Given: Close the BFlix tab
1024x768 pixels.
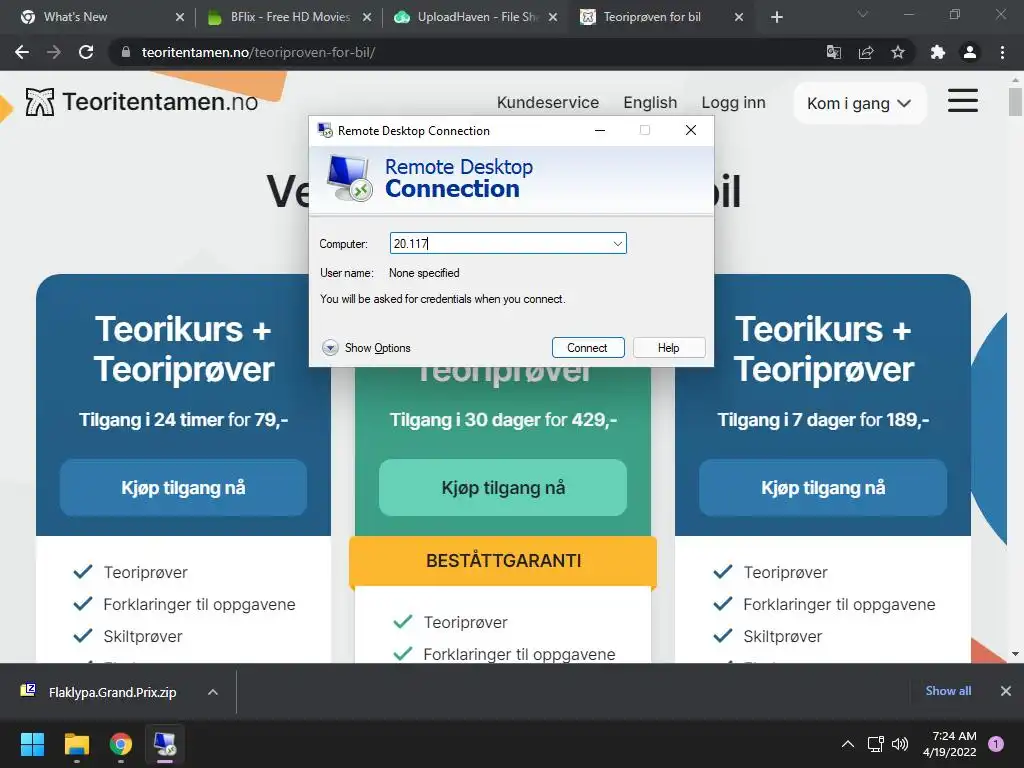Looking at the screenshot, I should (x=367, y=17).
